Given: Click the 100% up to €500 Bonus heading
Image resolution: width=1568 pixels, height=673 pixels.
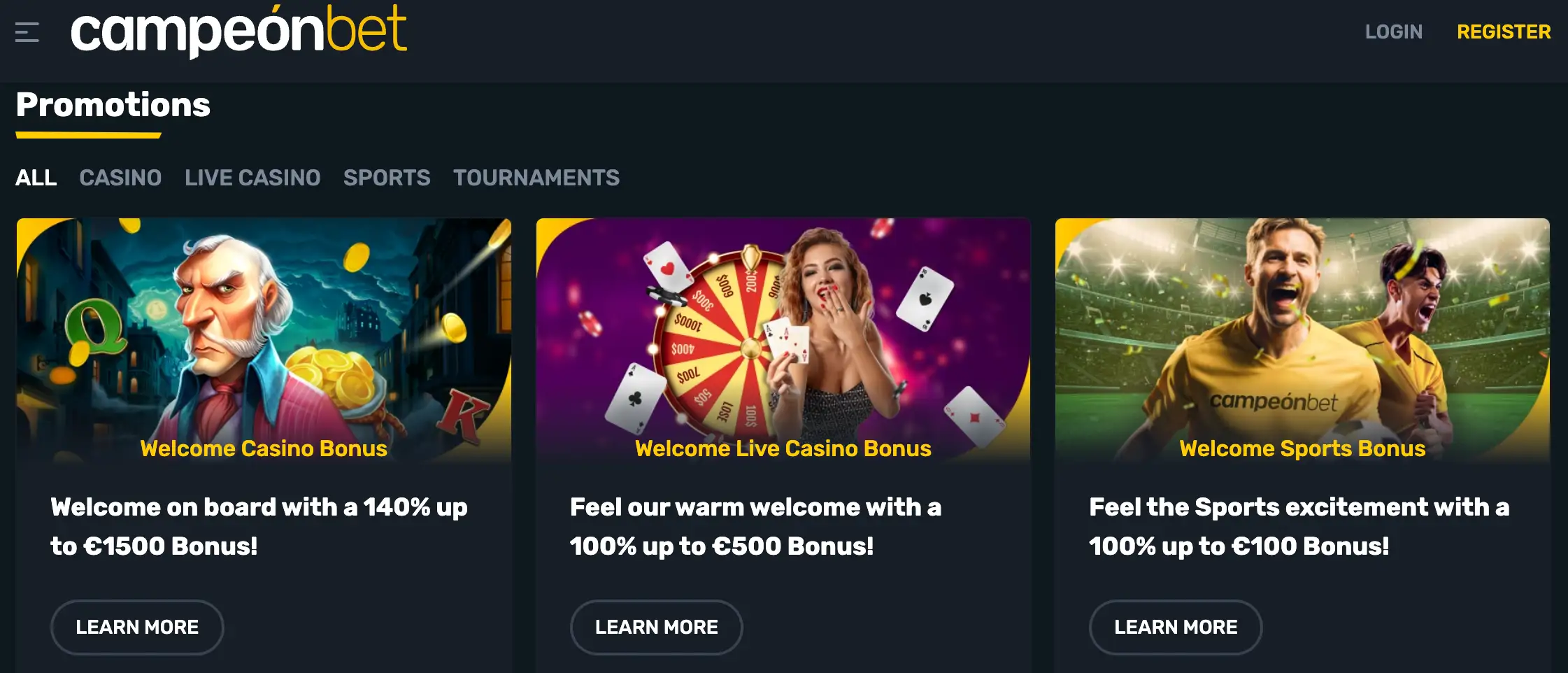Looking at the screenshot, I should (755, 526).
